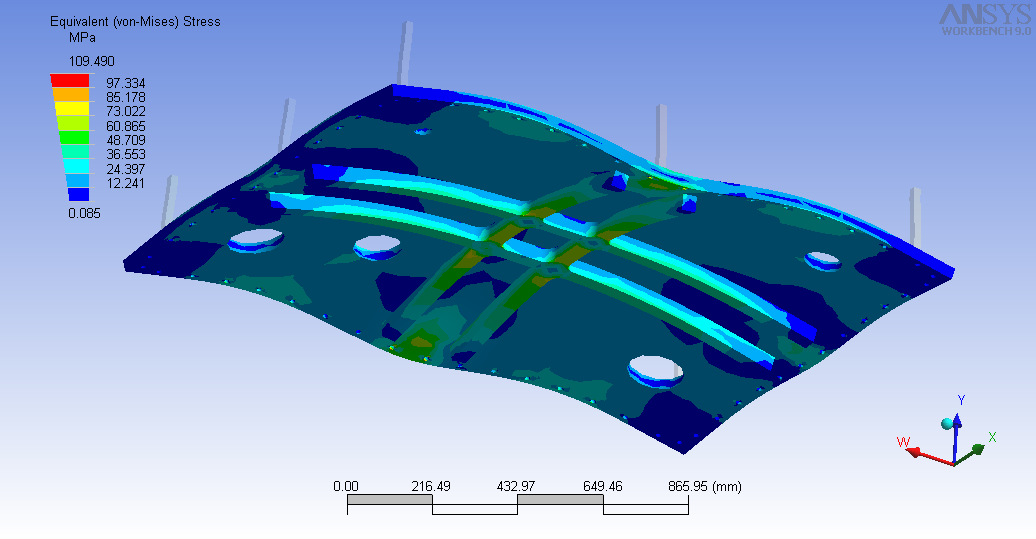Click the legend value 36.553
The image size is (1036, 539).
pyautogui.click(x=126, y=155)
